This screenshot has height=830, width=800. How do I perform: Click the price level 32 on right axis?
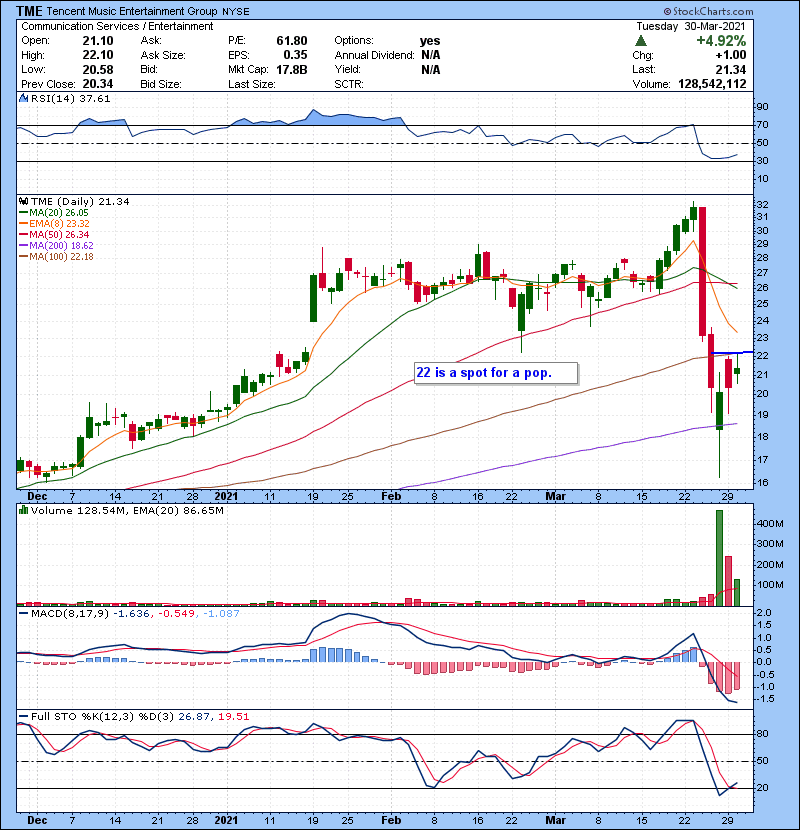[762, 205]
